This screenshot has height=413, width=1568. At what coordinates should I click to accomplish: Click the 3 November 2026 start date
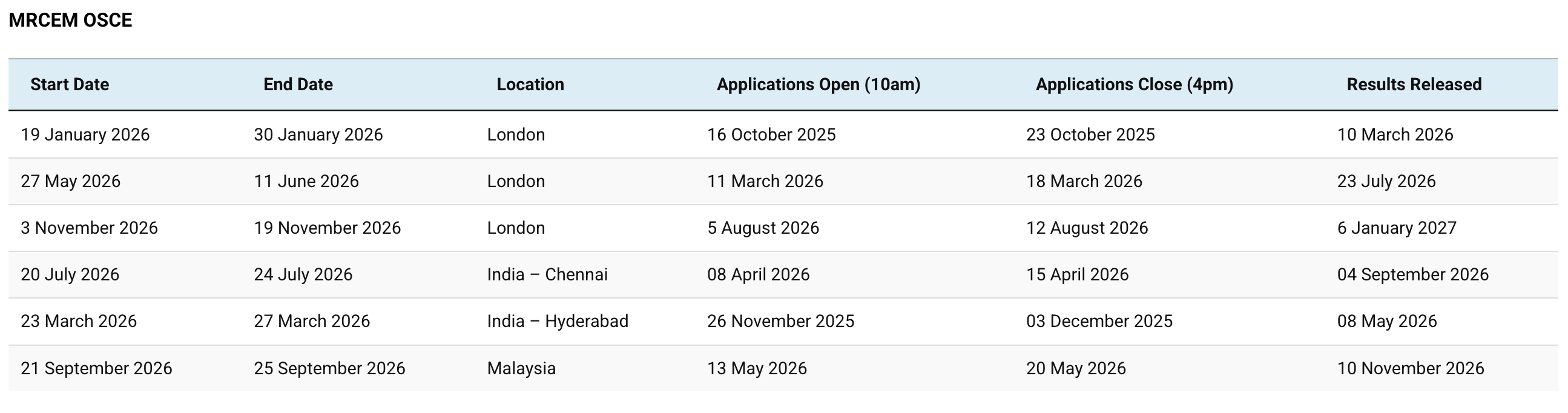[x=89, y=228]
